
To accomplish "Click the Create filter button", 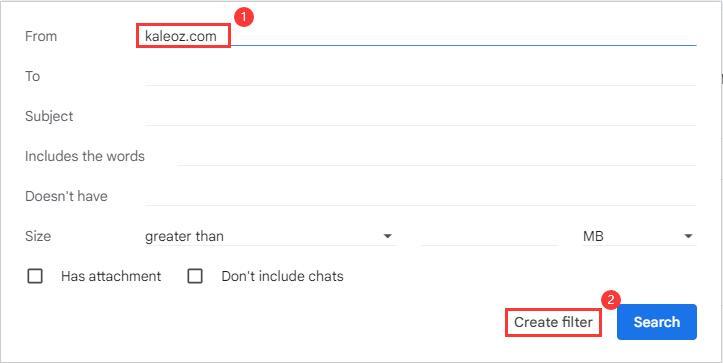I will (x=553, y=322).
